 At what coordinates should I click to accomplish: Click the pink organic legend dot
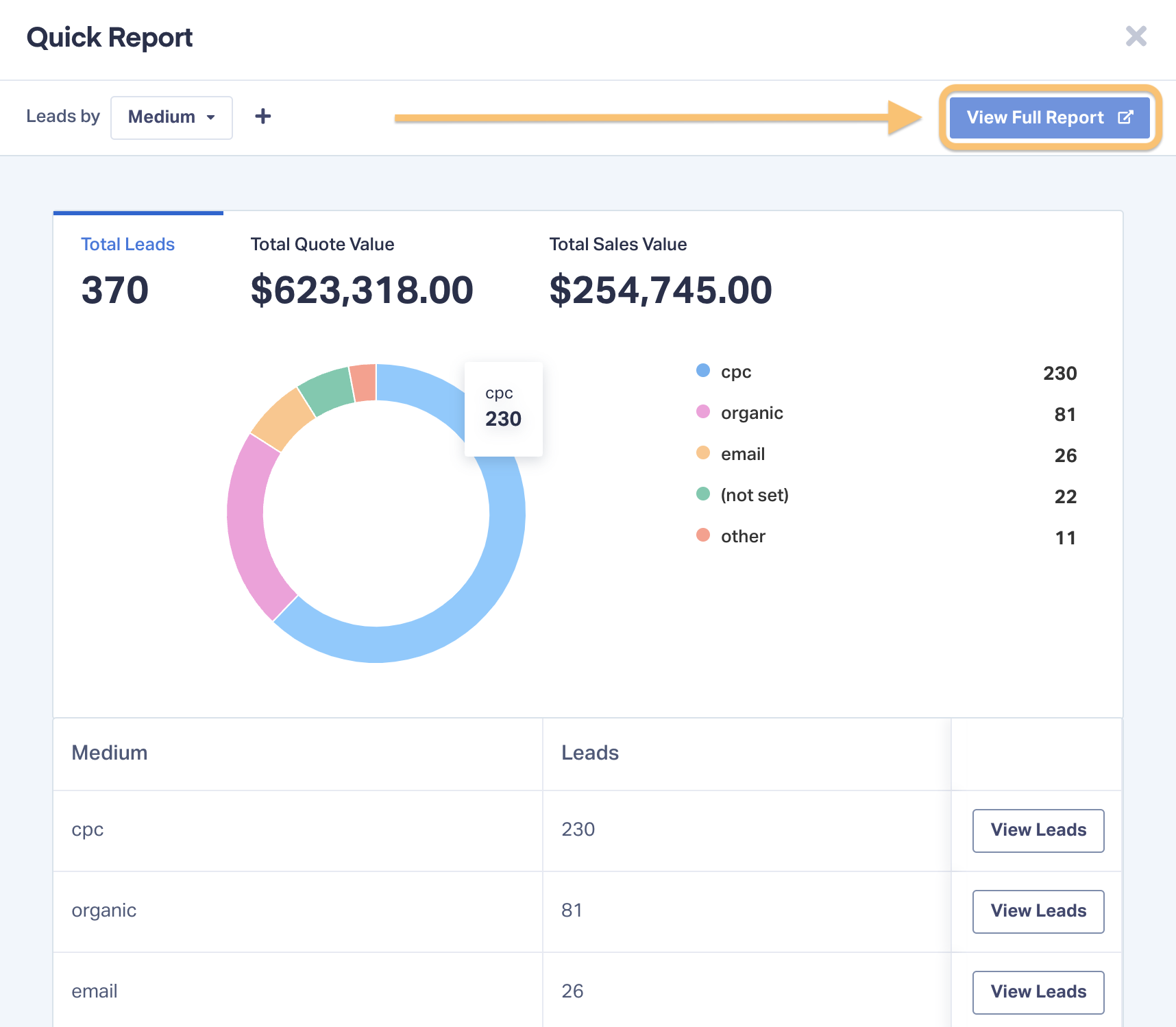(x=703, y=412)
